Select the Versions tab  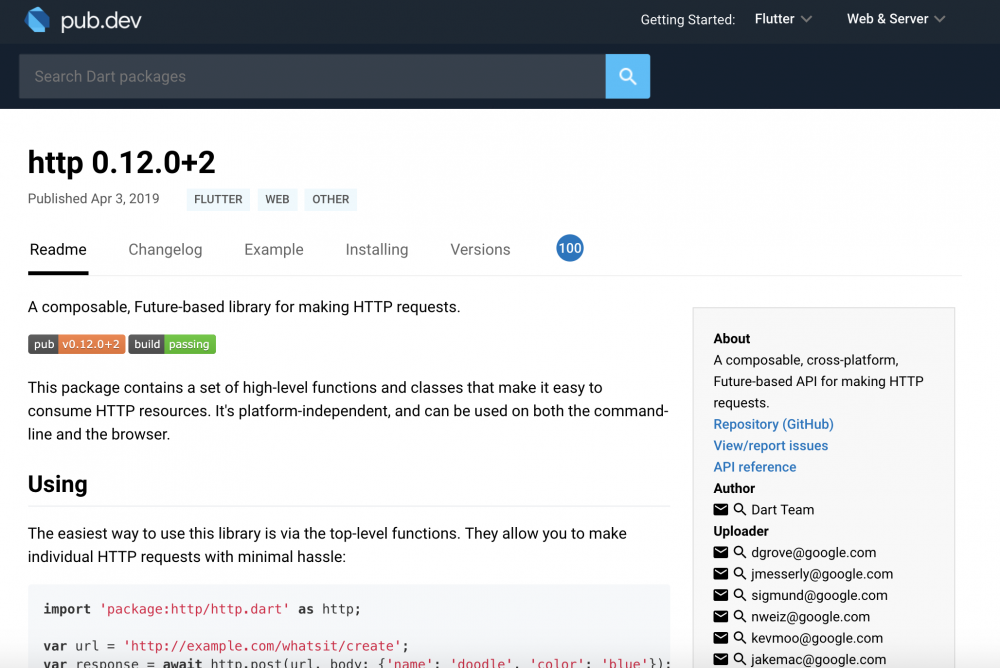point(480,250)
